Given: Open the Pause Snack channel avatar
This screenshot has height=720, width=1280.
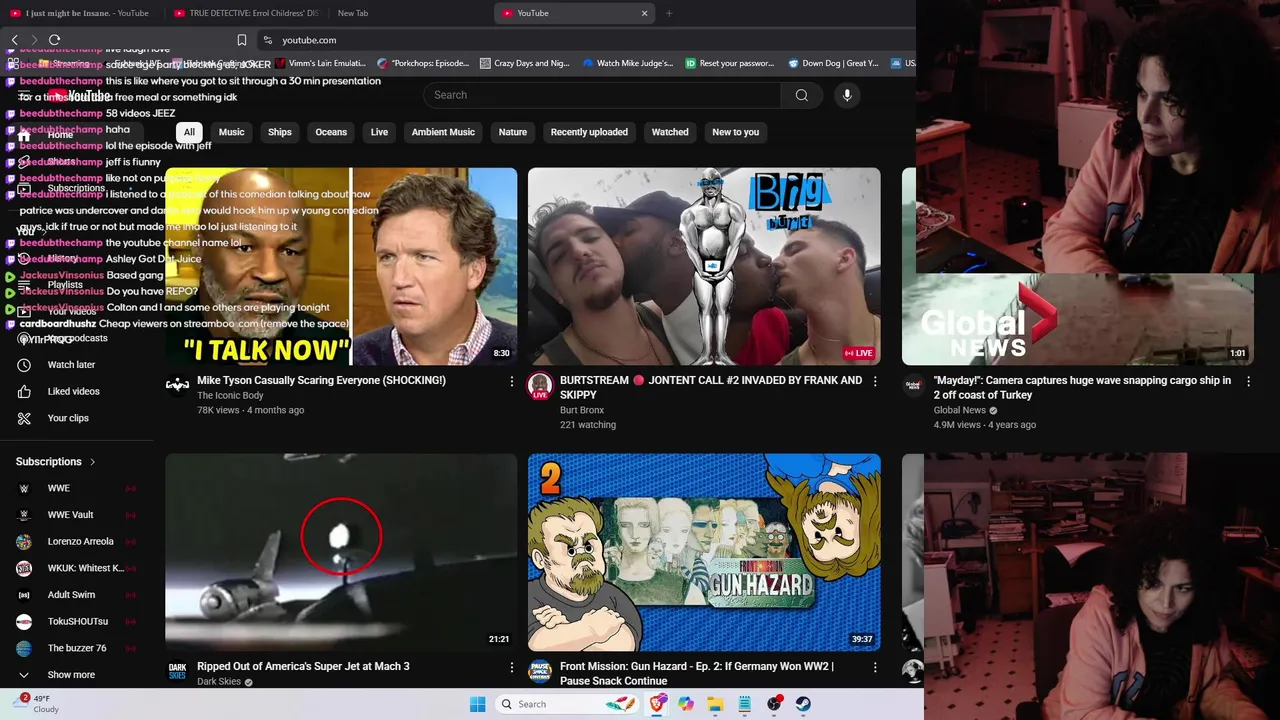Looking at the screenshot, I should click(540, 670).
